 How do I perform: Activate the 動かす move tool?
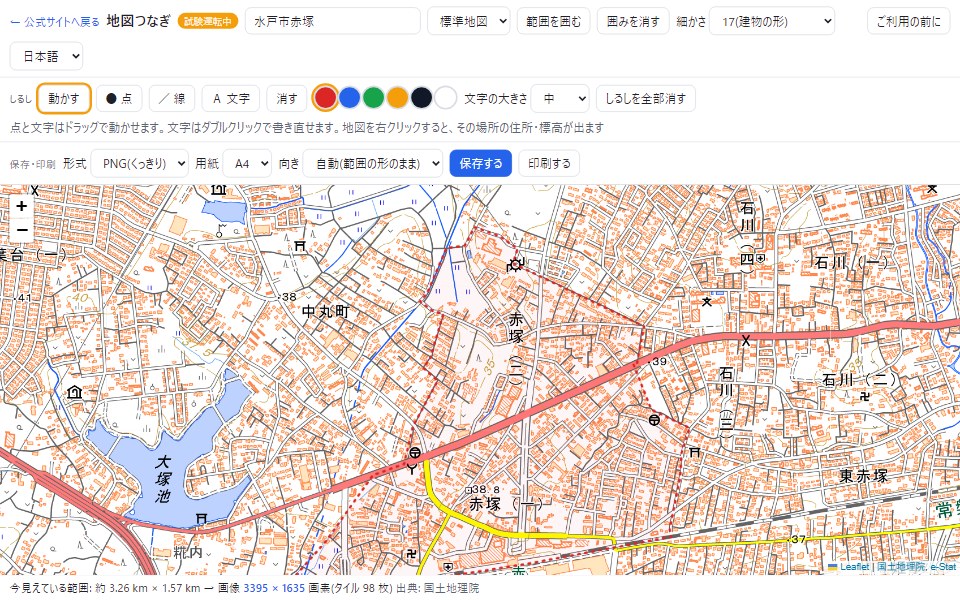point(64,99)
